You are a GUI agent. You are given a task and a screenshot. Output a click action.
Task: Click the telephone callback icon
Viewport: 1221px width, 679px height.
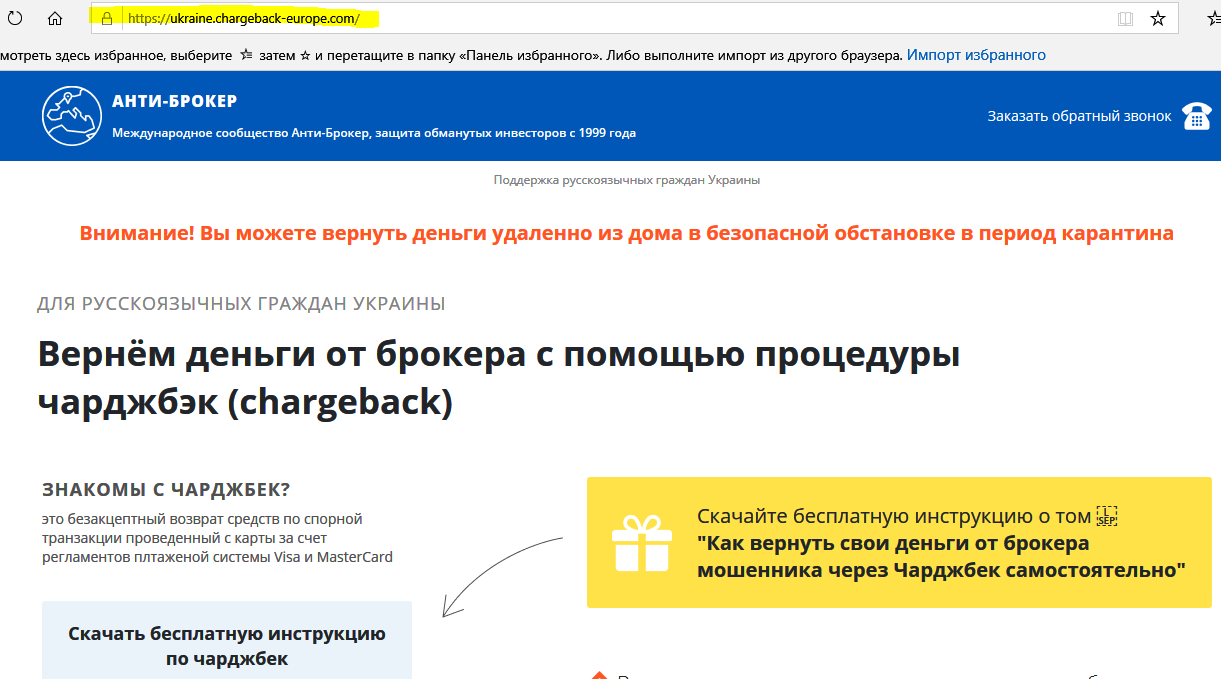point(1196,116)
